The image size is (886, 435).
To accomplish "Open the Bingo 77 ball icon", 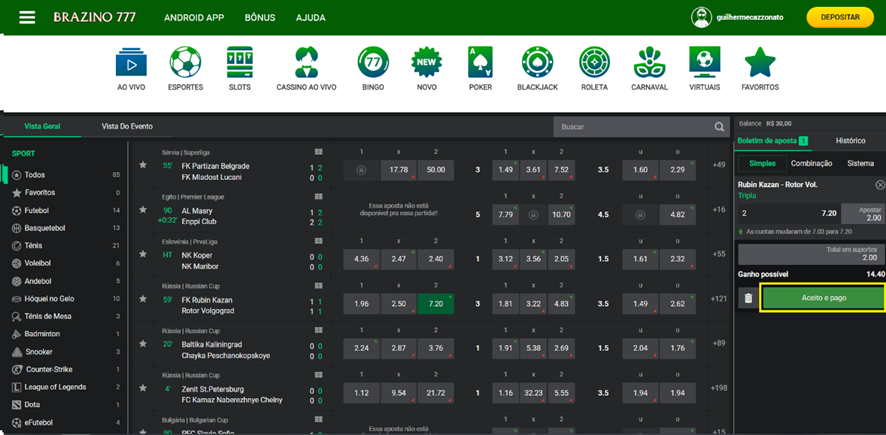I will pos(373,62).
